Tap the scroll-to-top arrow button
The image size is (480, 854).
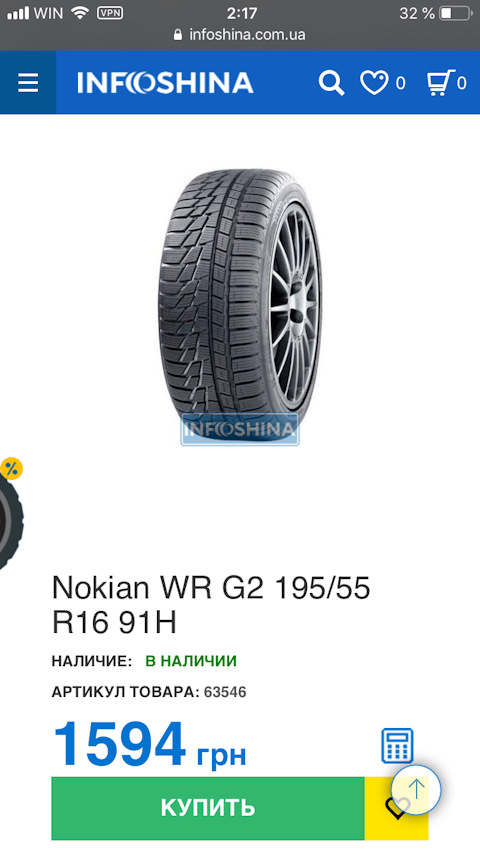(x=416, y=789)
